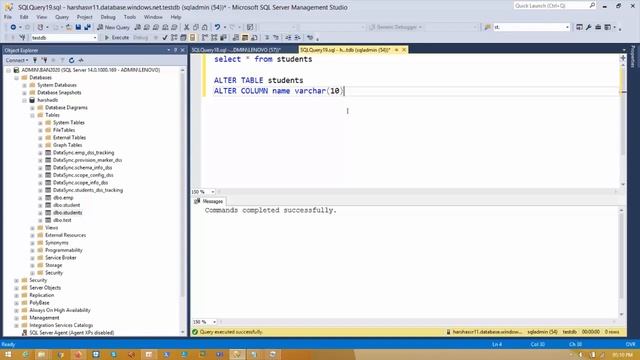The image size is (640, 360).
Task: Select the dbo.test table
Action: [62, 220]
